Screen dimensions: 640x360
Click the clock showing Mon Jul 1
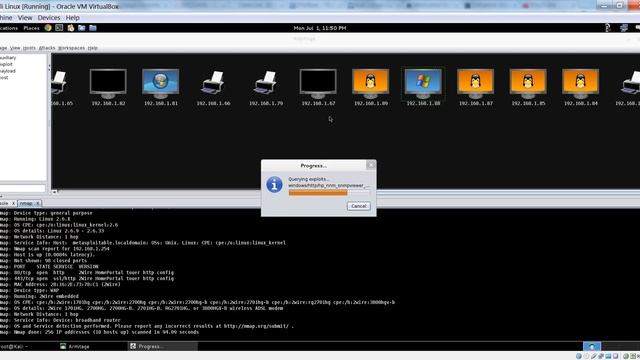click(x=320, y=28)
